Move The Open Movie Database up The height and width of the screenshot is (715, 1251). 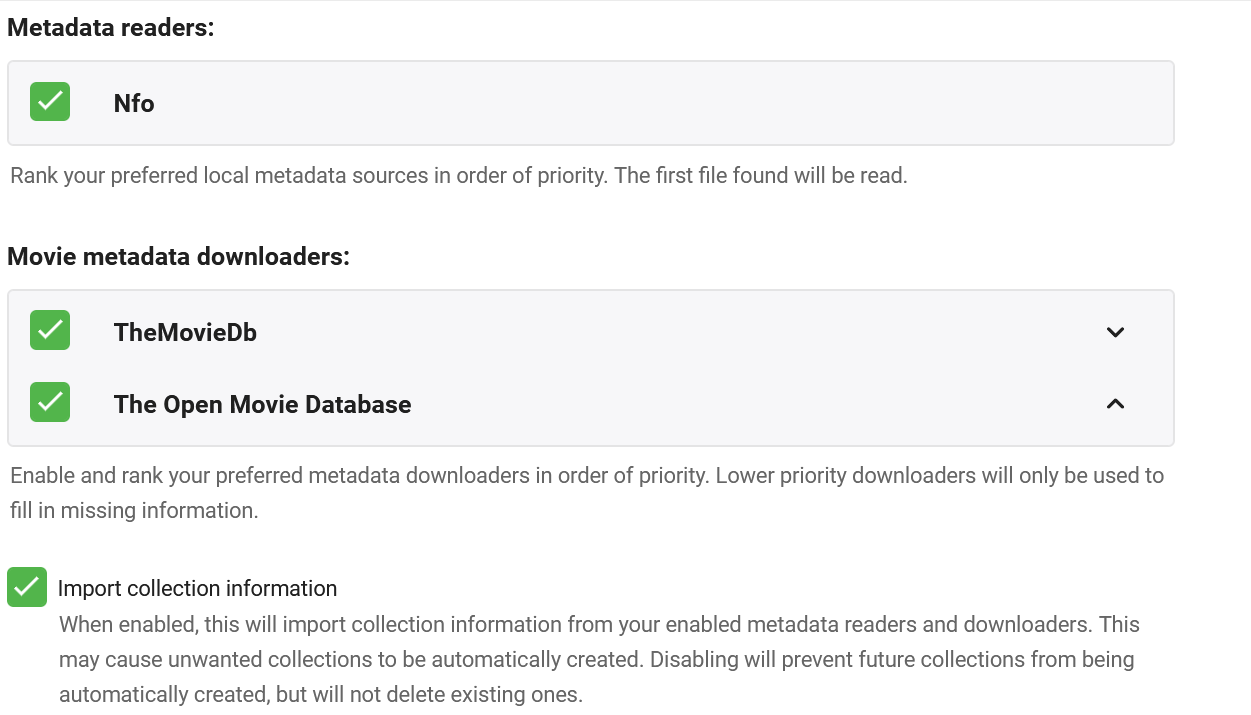point(1115,404)
